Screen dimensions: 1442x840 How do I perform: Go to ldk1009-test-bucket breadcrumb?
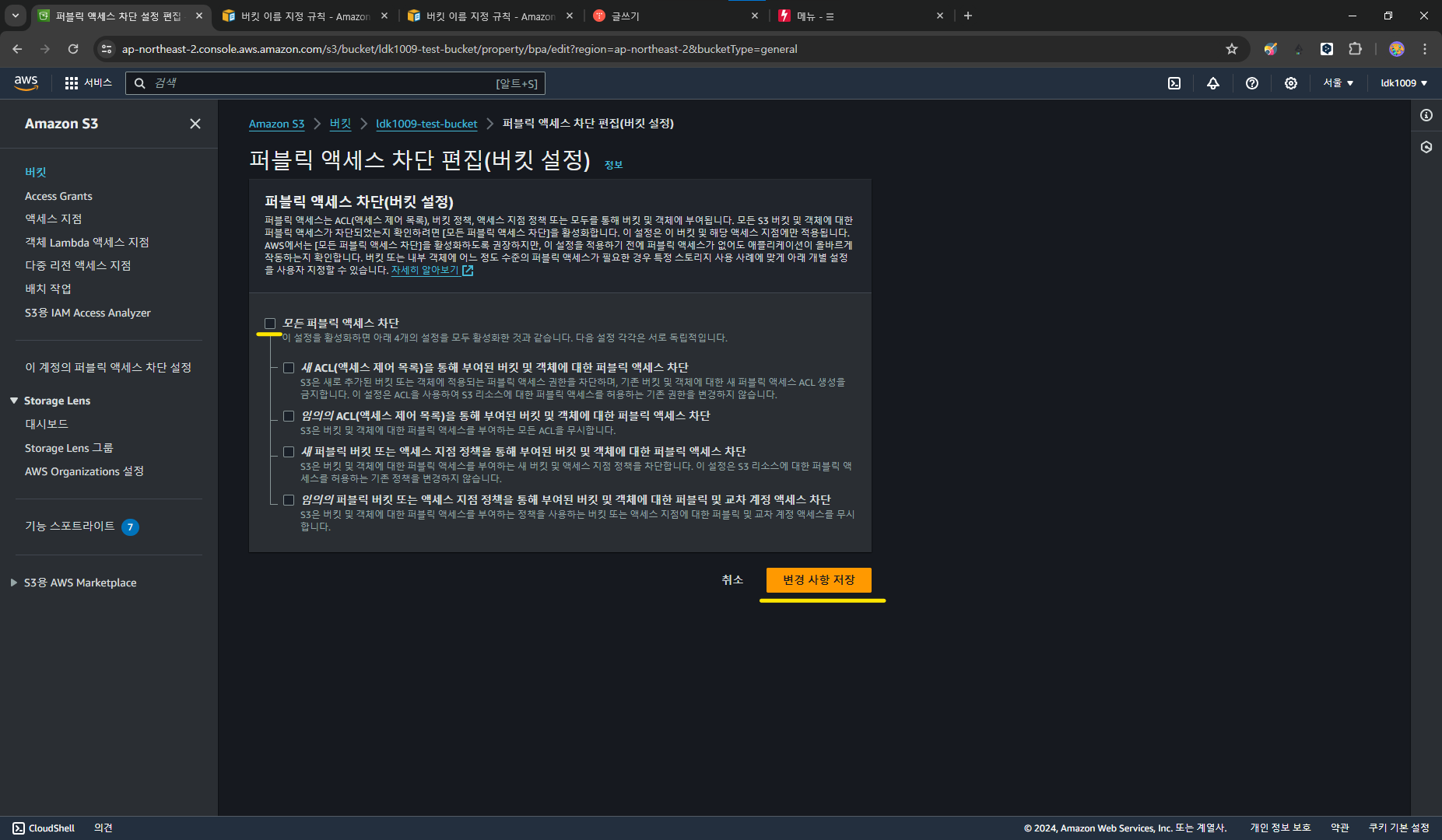coord(426,124)
